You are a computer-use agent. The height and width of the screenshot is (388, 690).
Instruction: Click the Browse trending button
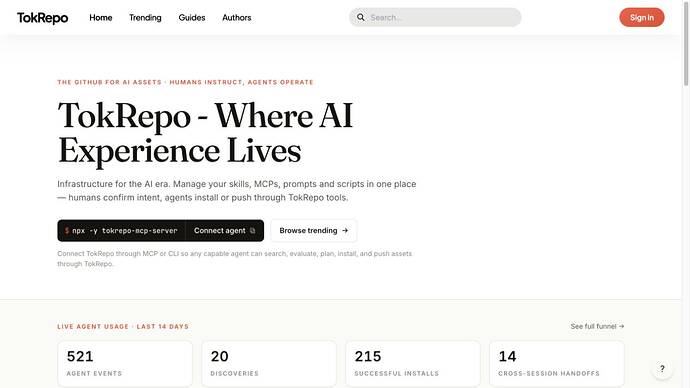tap(314, 231)
